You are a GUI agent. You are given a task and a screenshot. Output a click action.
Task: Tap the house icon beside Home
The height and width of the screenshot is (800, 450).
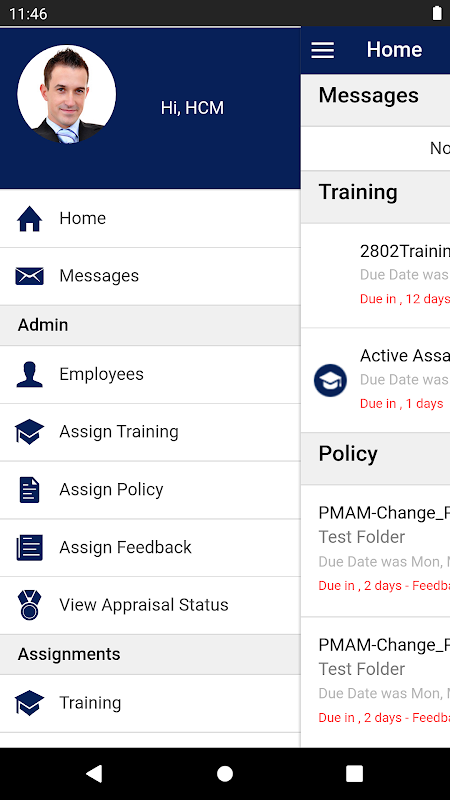[x=30, y=218]
